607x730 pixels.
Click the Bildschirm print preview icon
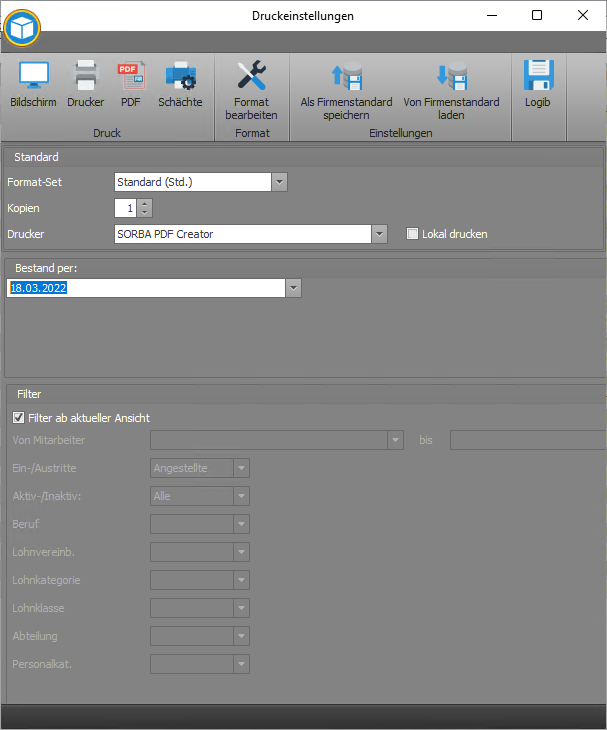click(33, 78)
